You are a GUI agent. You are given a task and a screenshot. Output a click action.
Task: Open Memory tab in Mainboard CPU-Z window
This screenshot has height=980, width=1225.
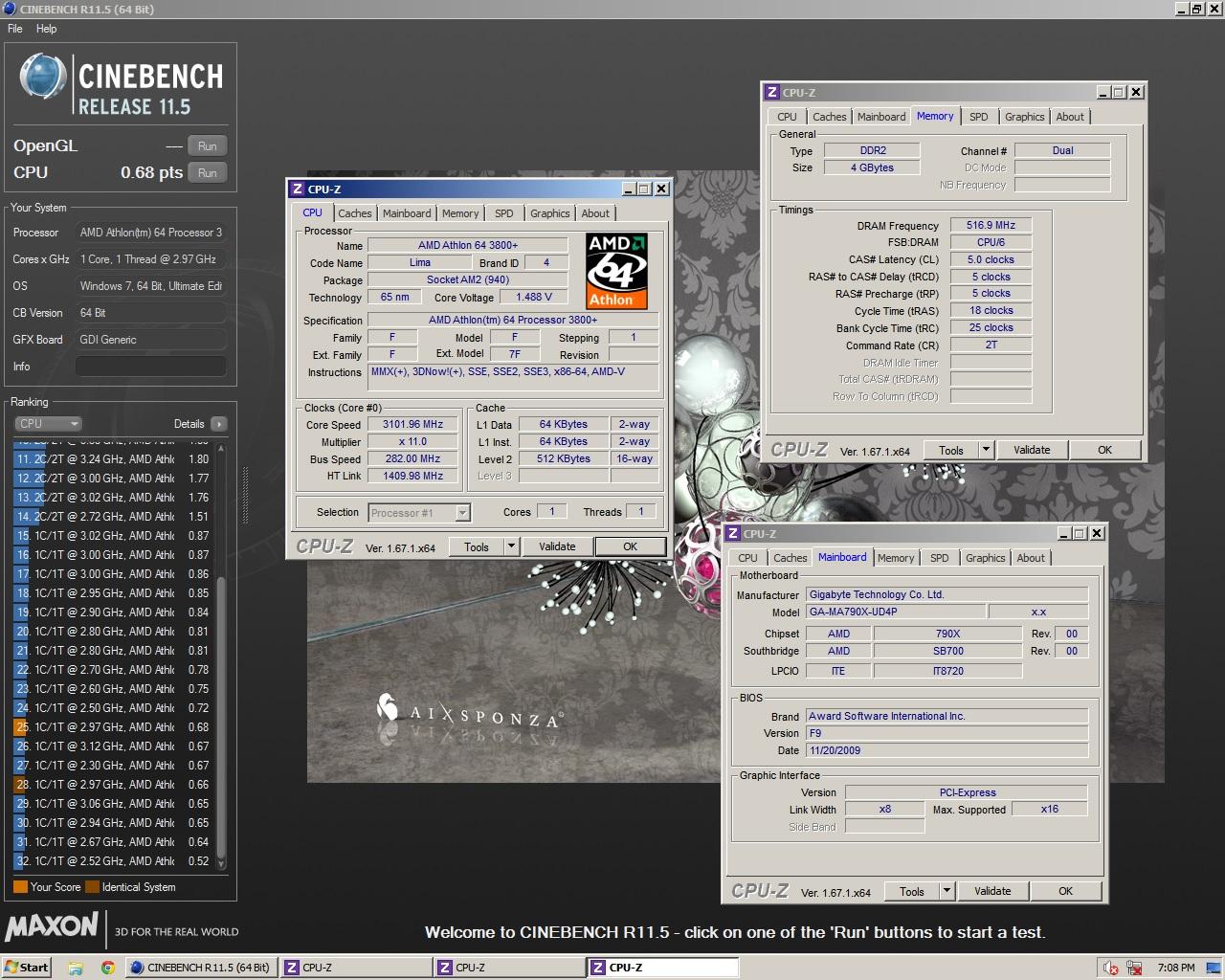896,558
